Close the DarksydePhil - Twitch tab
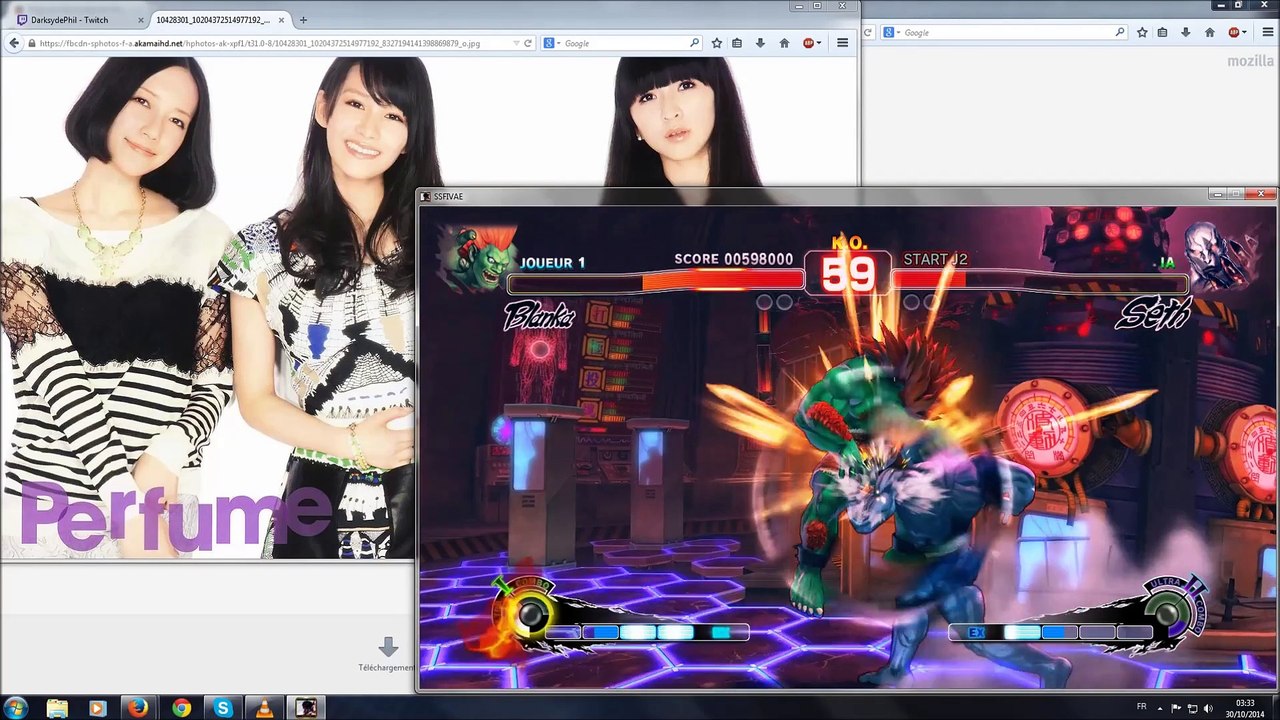Screen dimensions: 1280x720 (x=139, y=20)
